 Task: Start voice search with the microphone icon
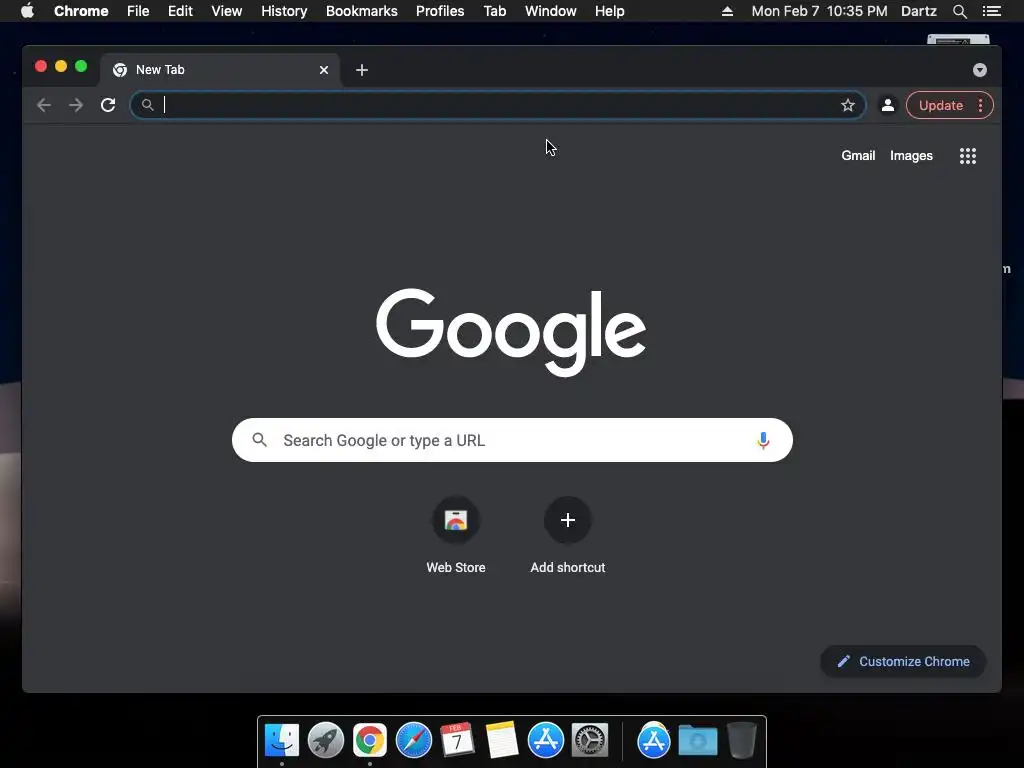click(x=763, y=440)
